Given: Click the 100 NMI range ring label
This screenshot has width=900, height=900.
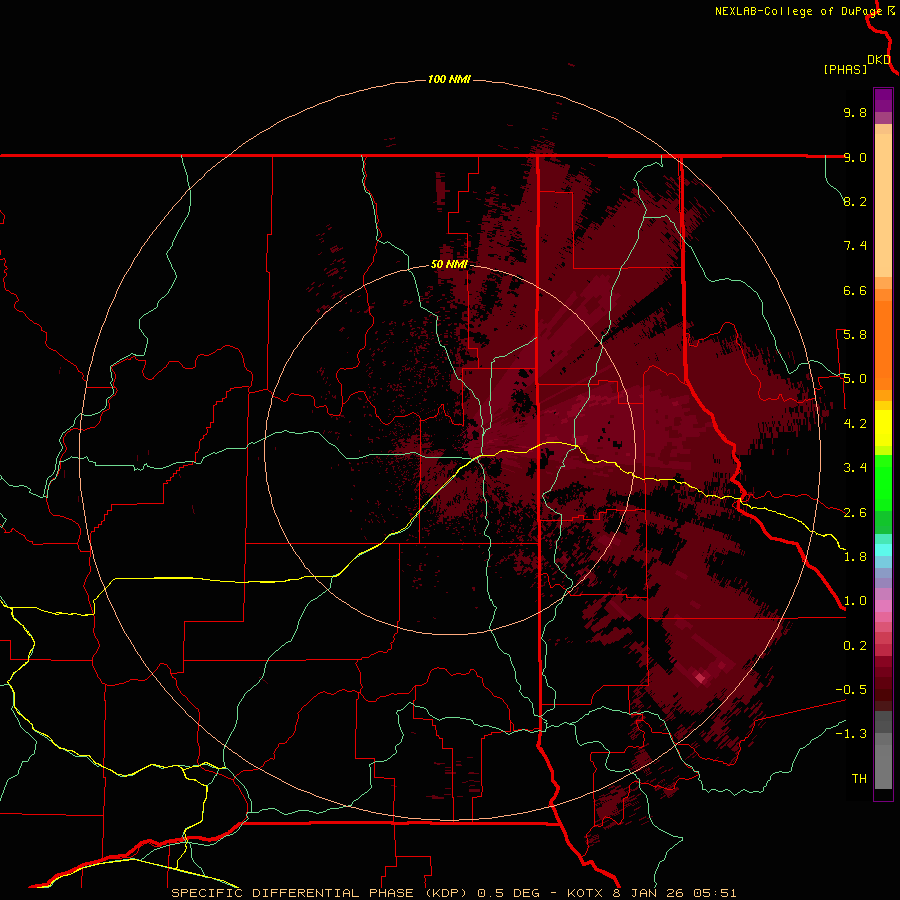Looking at the screenshot, I should (449, 79).
